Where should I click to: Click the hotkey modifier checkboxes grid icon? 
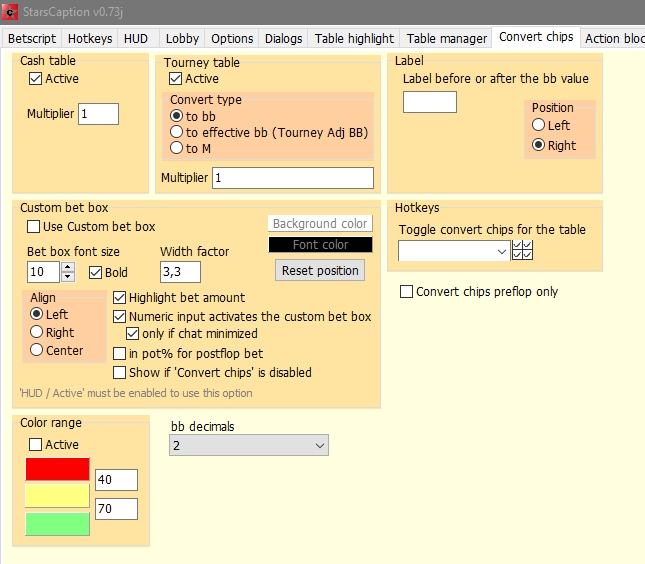522,250
